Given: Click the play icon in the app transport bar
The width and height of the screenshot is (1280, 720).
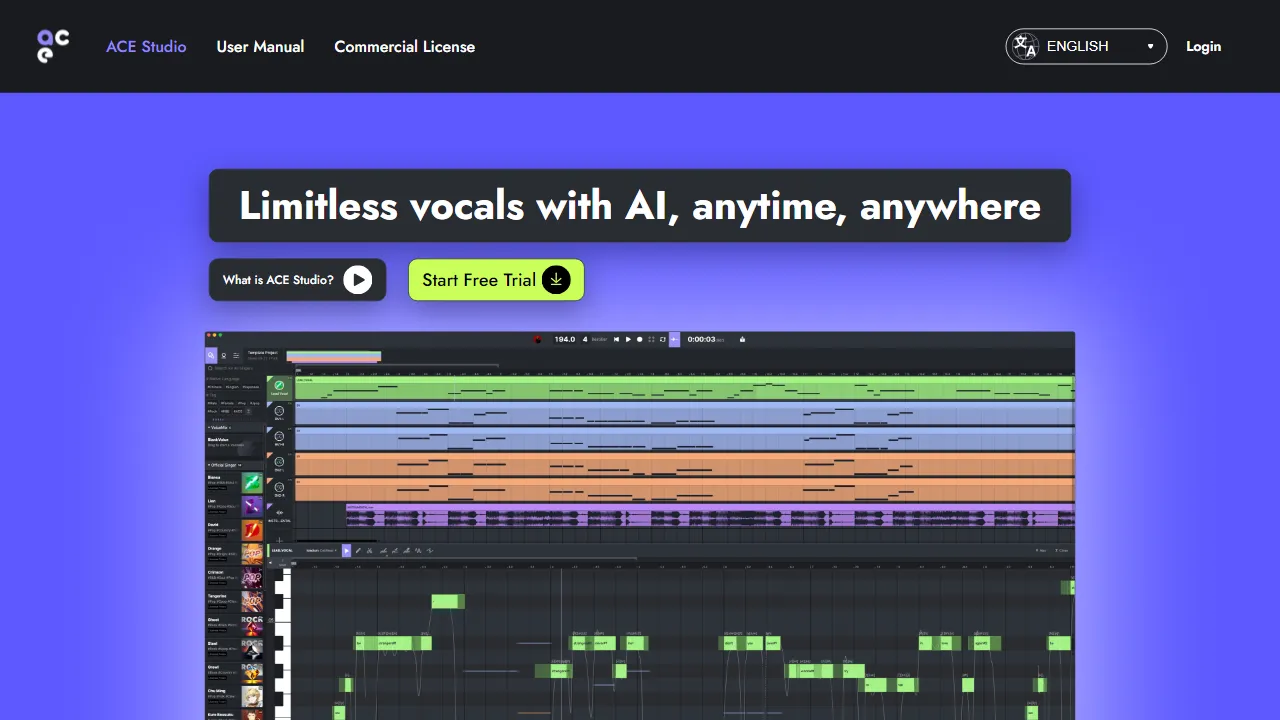Looking at the screenshot, I should coord(628,340).
